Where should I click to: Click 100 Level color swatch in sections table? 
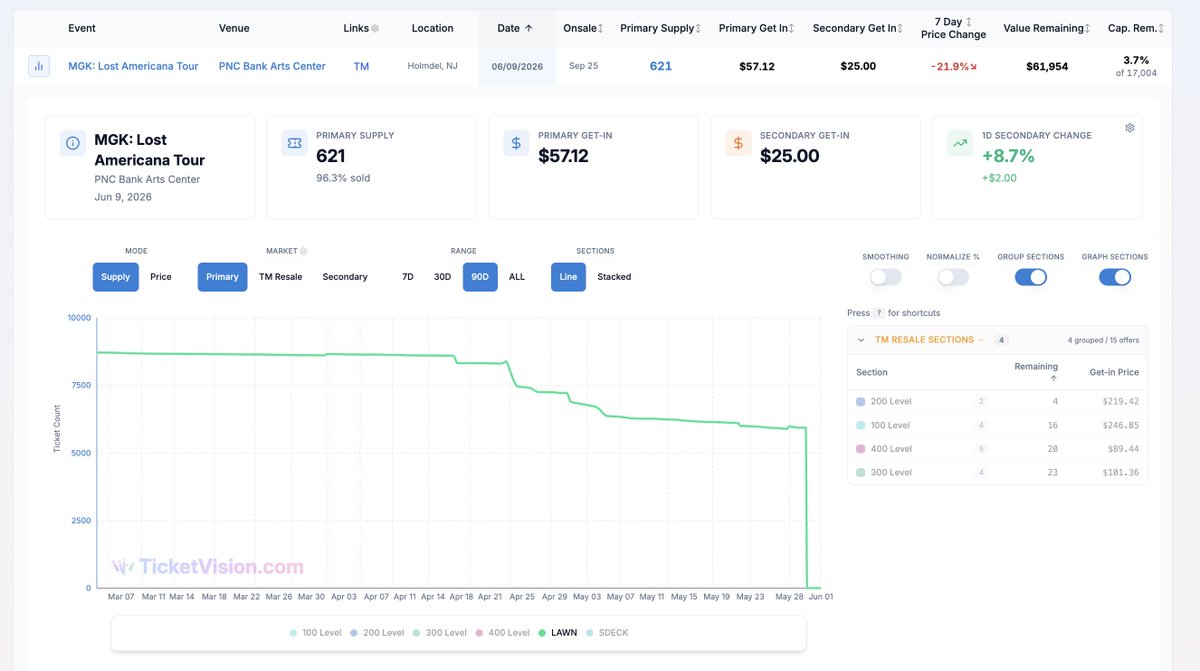[861, 425]
